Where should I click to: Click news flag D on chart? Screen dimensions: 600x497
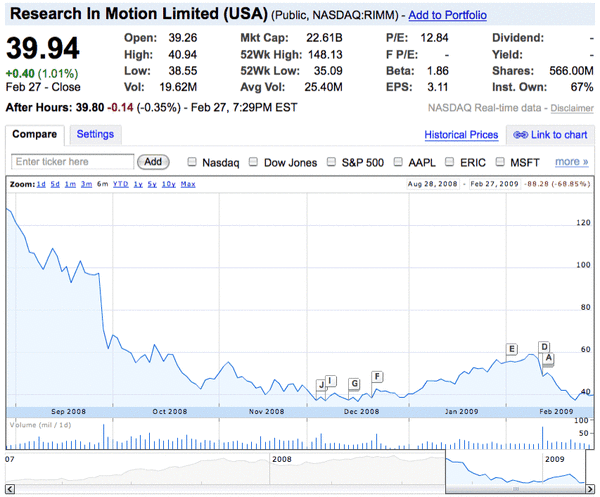tap(544, 347)
